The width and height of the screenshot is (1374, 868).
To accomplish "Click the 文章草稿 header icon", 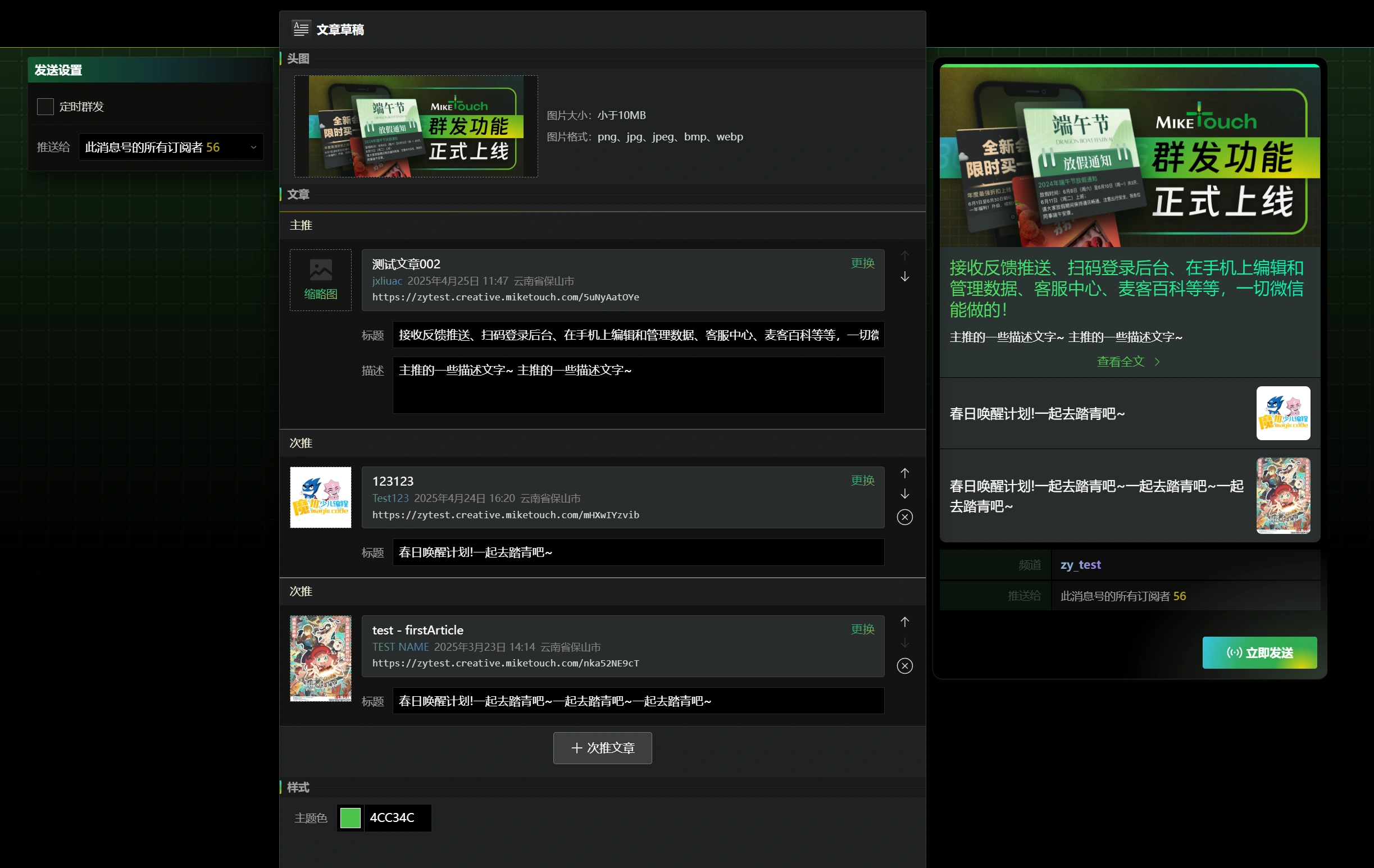I will pyautogui.click(x=301, y=29).
